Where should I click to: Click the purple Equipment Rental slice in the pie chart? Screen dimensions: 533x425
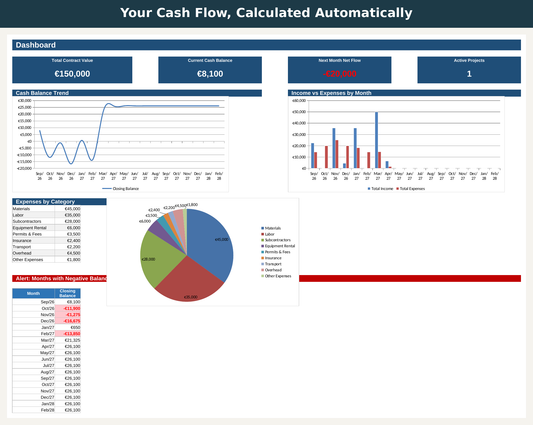tap(160, 230)
